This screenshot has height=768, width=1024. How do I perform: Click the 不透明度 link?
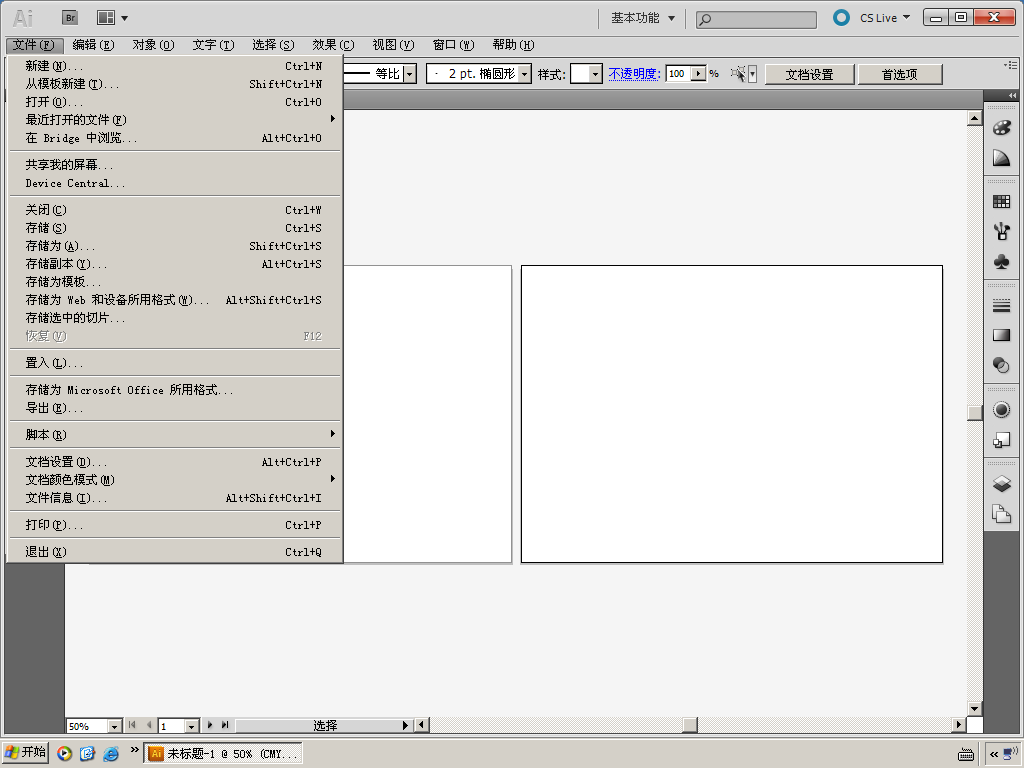[x=634, y=74]
